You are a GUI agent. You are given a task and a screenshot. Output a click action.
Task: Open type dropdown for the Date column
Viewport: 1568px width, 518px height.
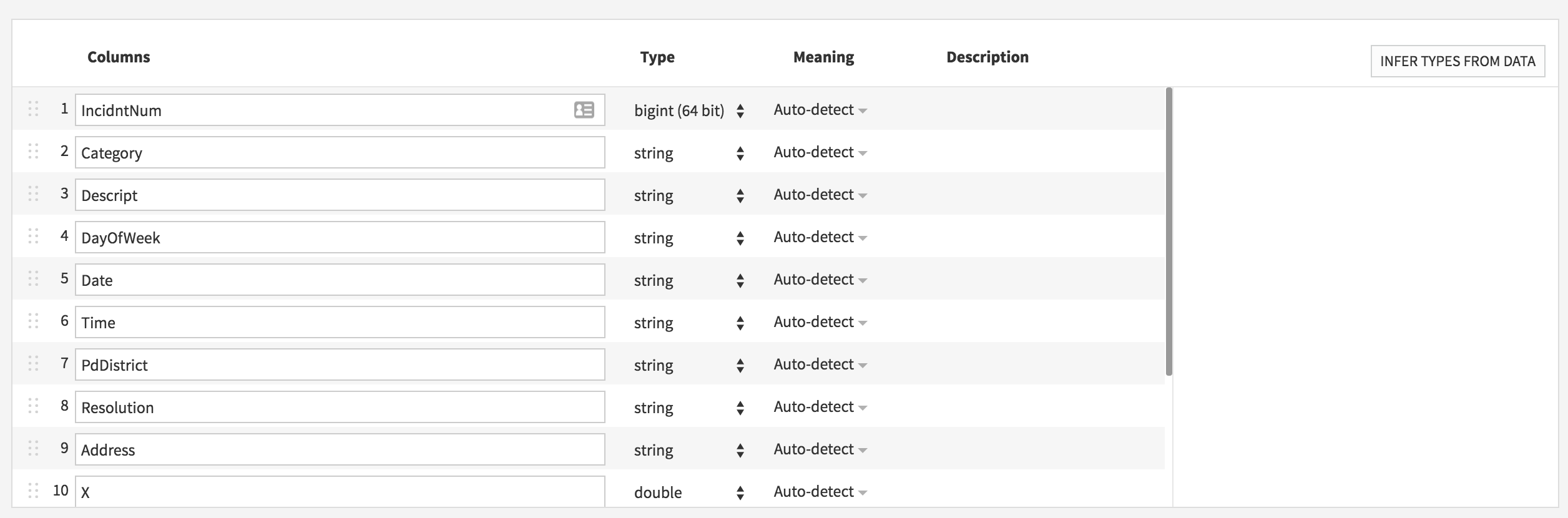coord(690,280)
